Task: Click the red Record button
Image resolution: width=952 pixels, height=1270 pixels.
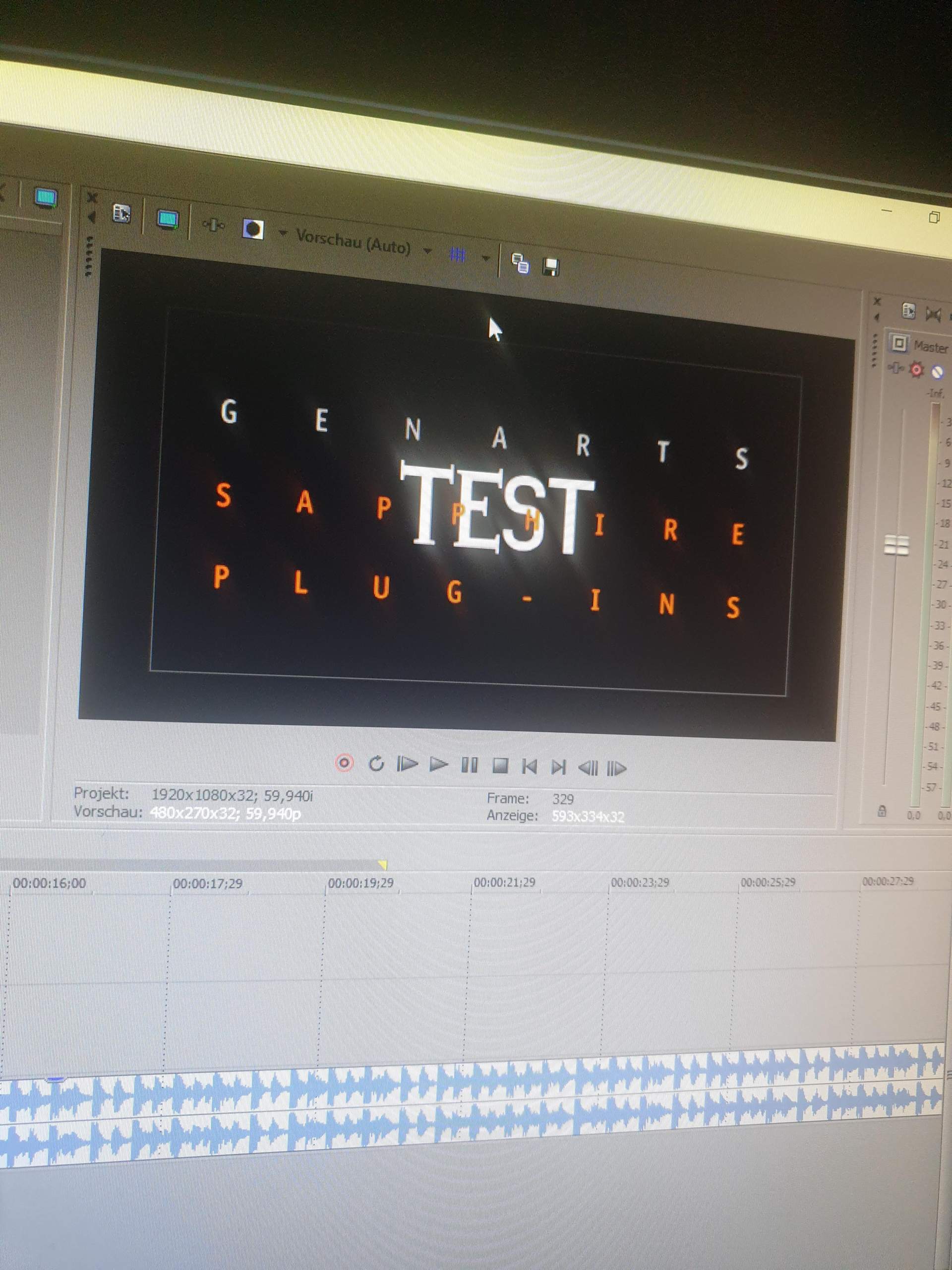Action: click(344, 763)
